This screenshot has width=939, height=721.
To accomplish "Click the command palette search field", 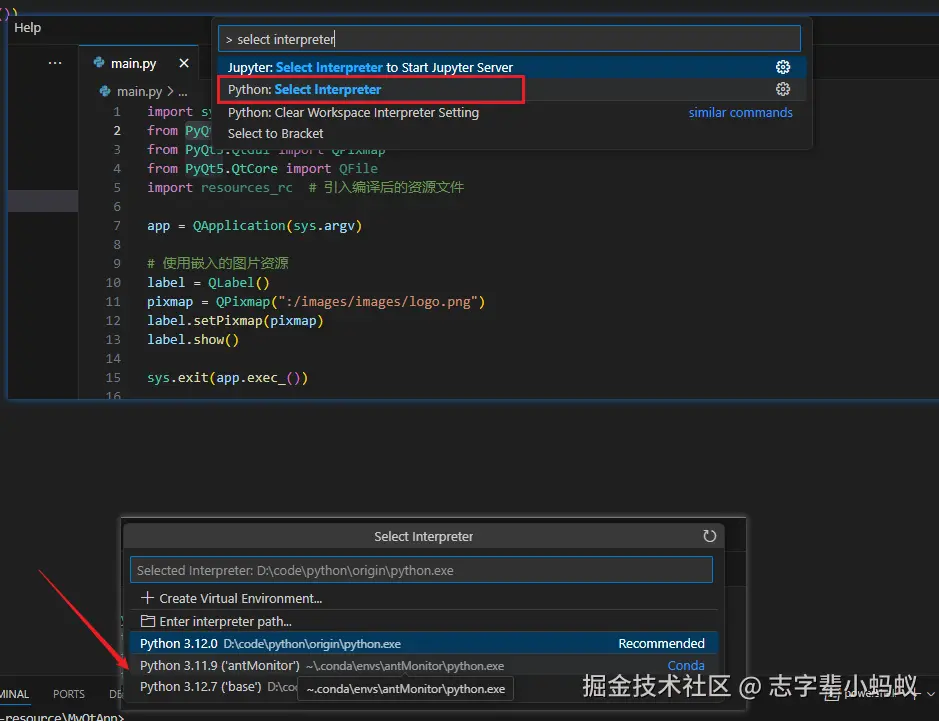I will (509, 39).
